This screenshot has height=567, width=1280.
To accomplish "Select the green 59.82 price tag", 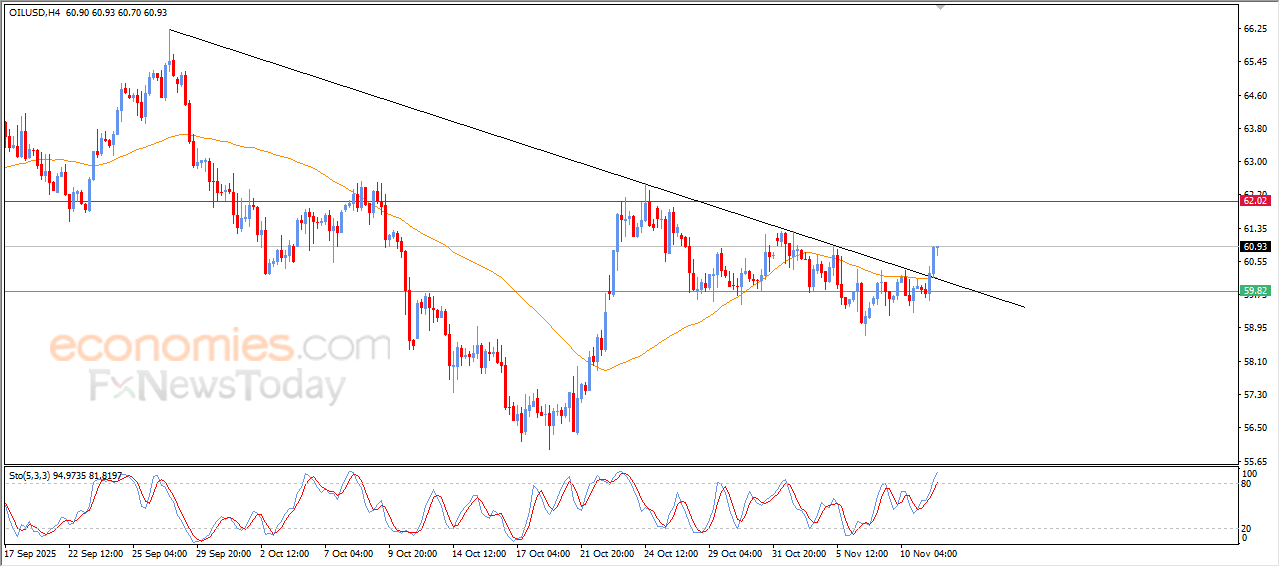I will [1254, 291].
